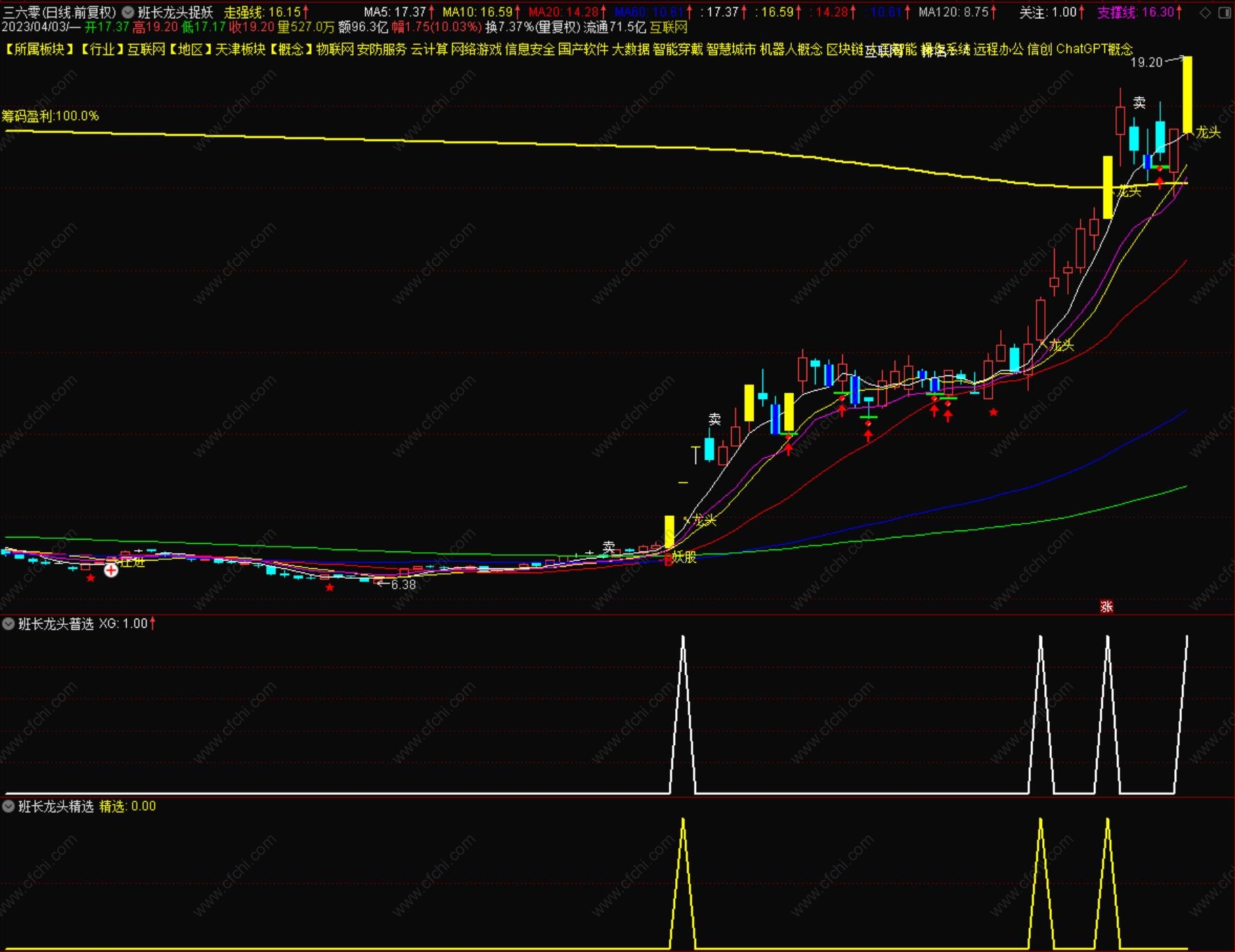
Task: Click the 19.20 high price label
Action: 1146,62
